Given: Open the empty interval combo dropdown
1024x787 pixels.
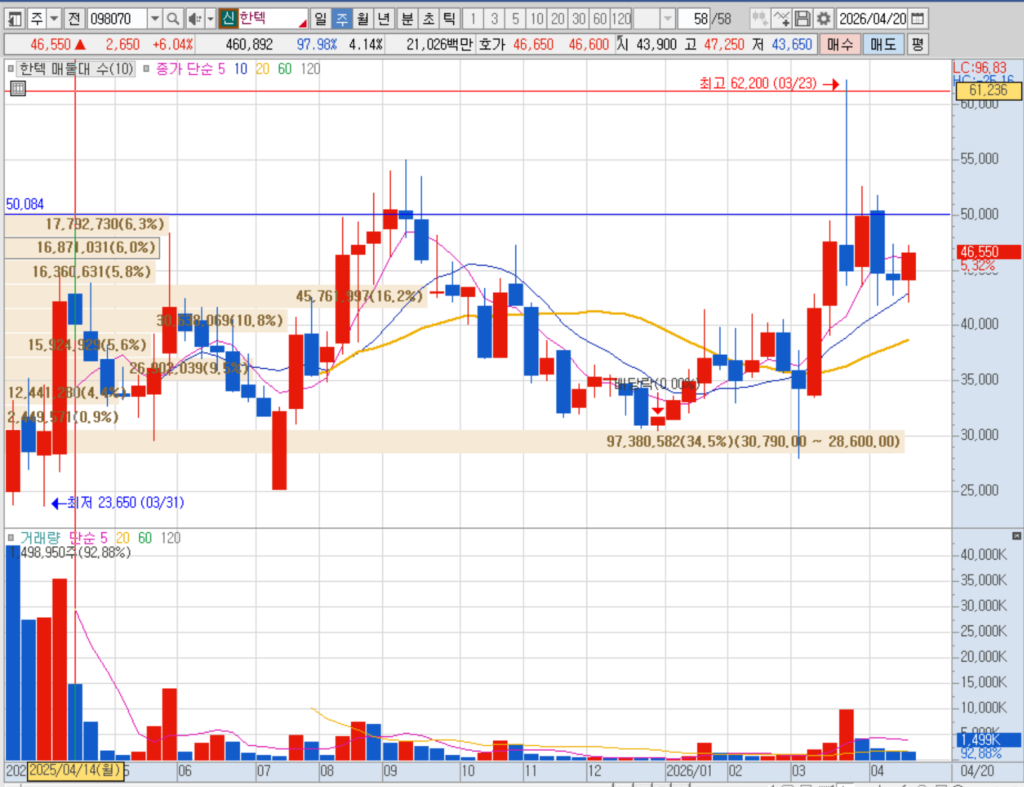Looking at the screenshot, I should [667, 18].
